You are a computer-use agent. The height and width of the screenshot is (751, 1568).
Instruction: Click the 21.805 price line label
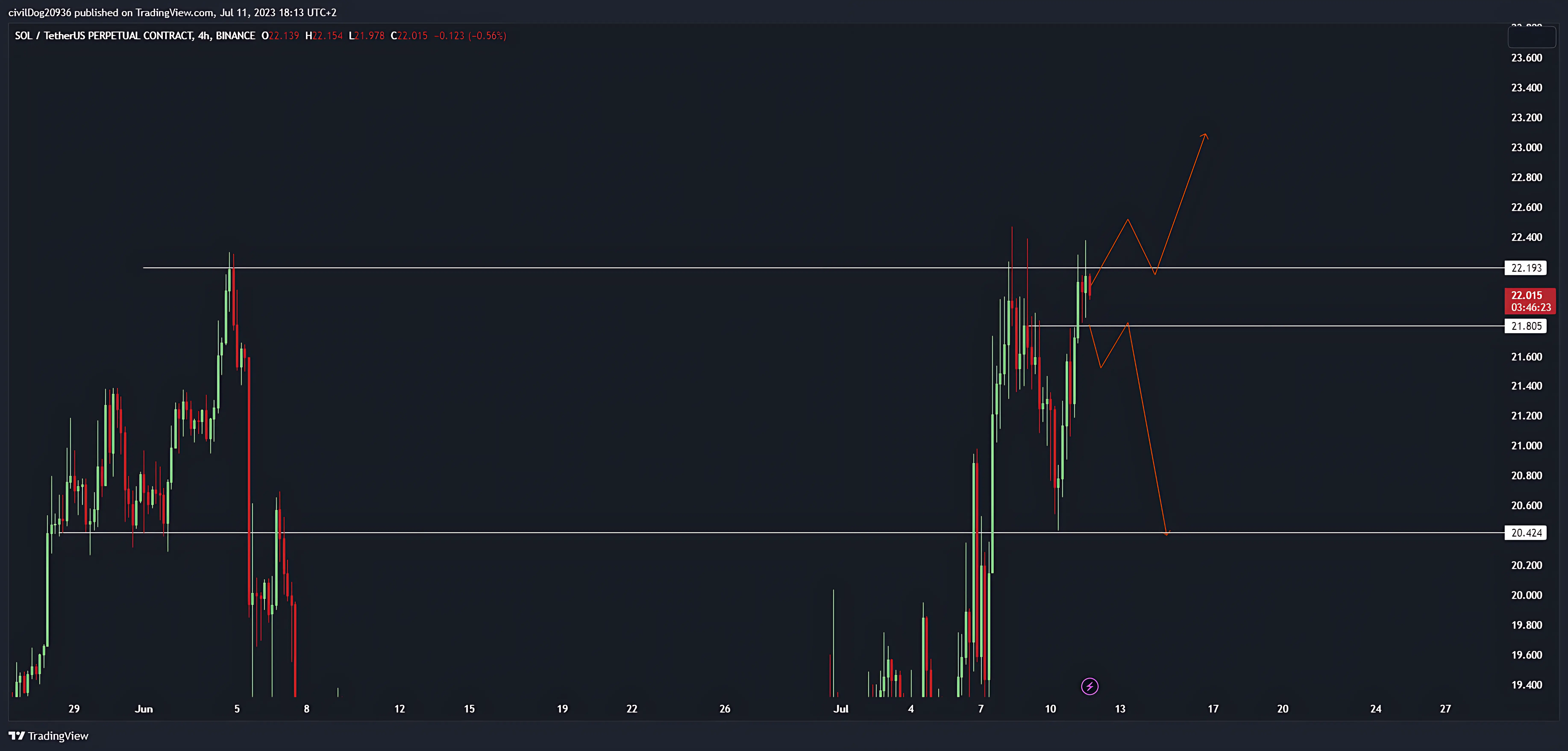click(1526, 326)
